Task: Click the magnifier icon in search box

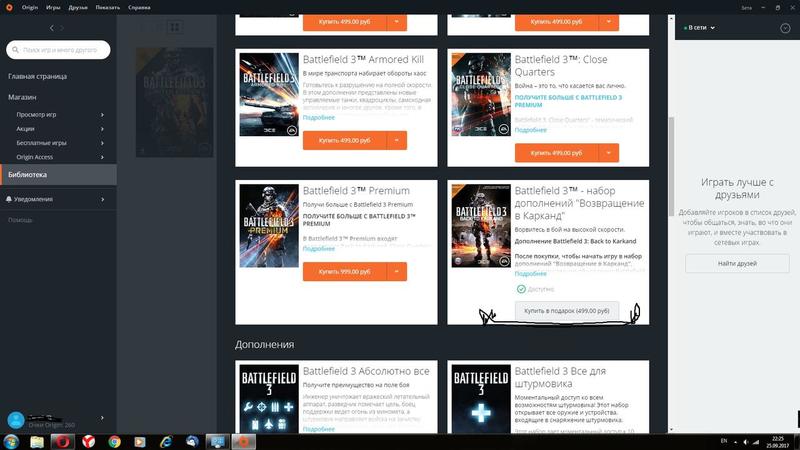Action: (x=15, y=49)
